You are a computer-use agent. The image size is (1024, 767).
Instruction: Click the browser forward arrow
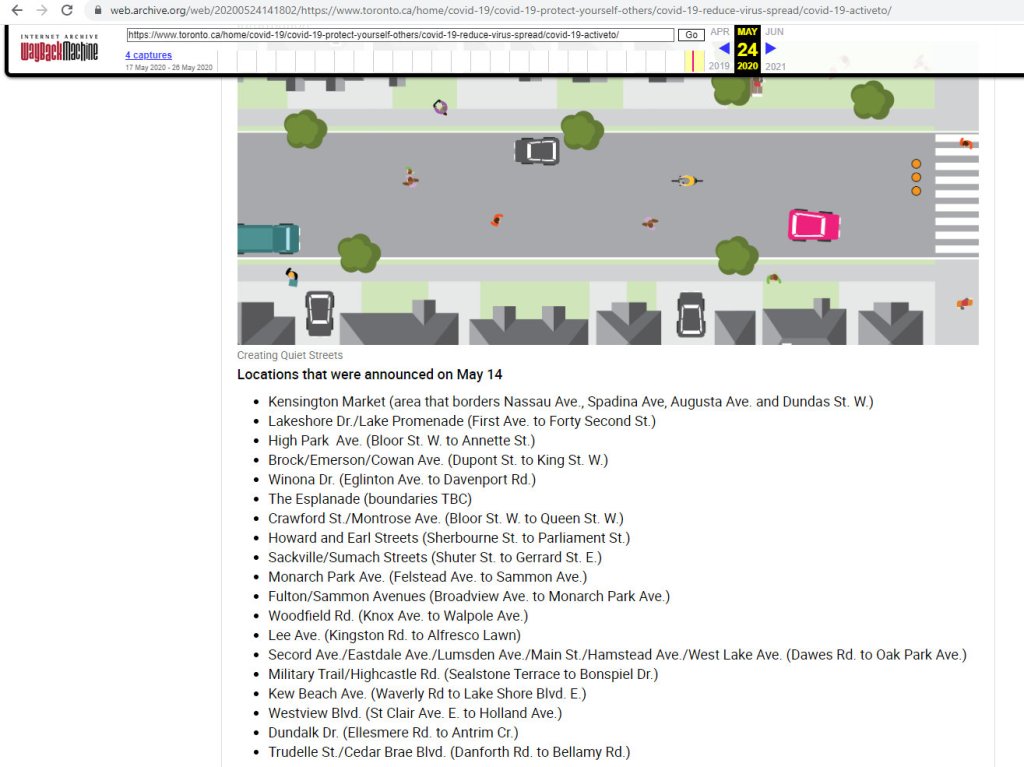pos(41,10)
